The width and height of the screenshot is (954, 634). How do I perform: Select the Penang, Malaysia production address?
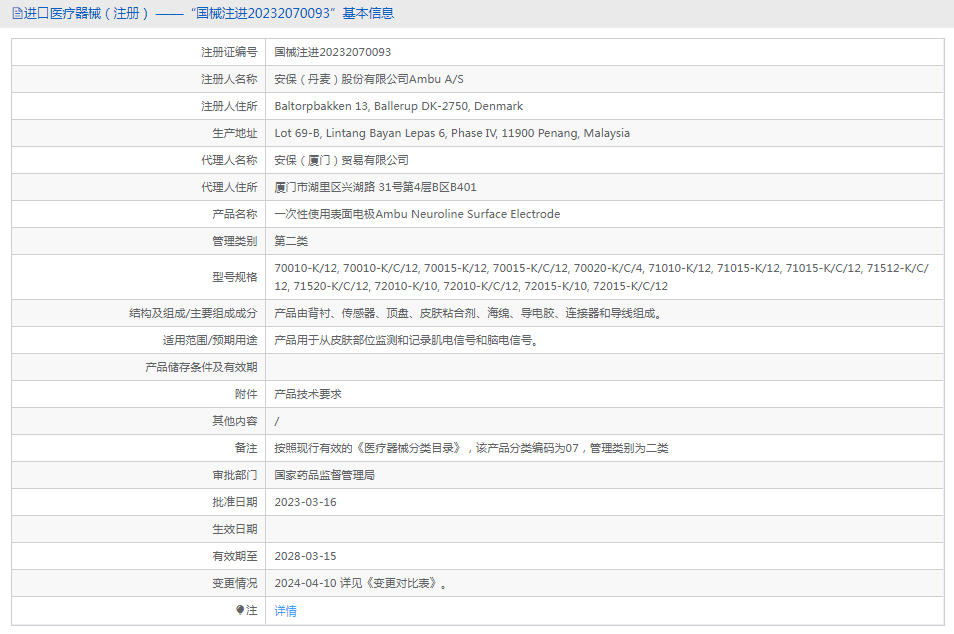pyautogui.click(x=452, y=133)
